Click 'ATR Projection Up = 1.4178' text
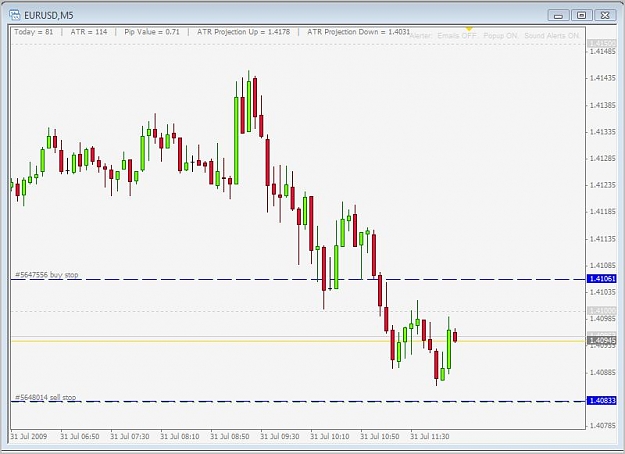The image size is (625, 454). [243, 32]
